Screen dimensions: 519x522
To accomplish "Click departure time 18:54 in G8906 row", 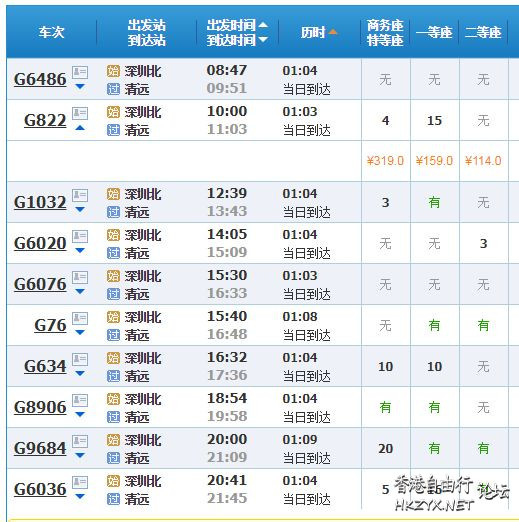I will coord(227,398).
